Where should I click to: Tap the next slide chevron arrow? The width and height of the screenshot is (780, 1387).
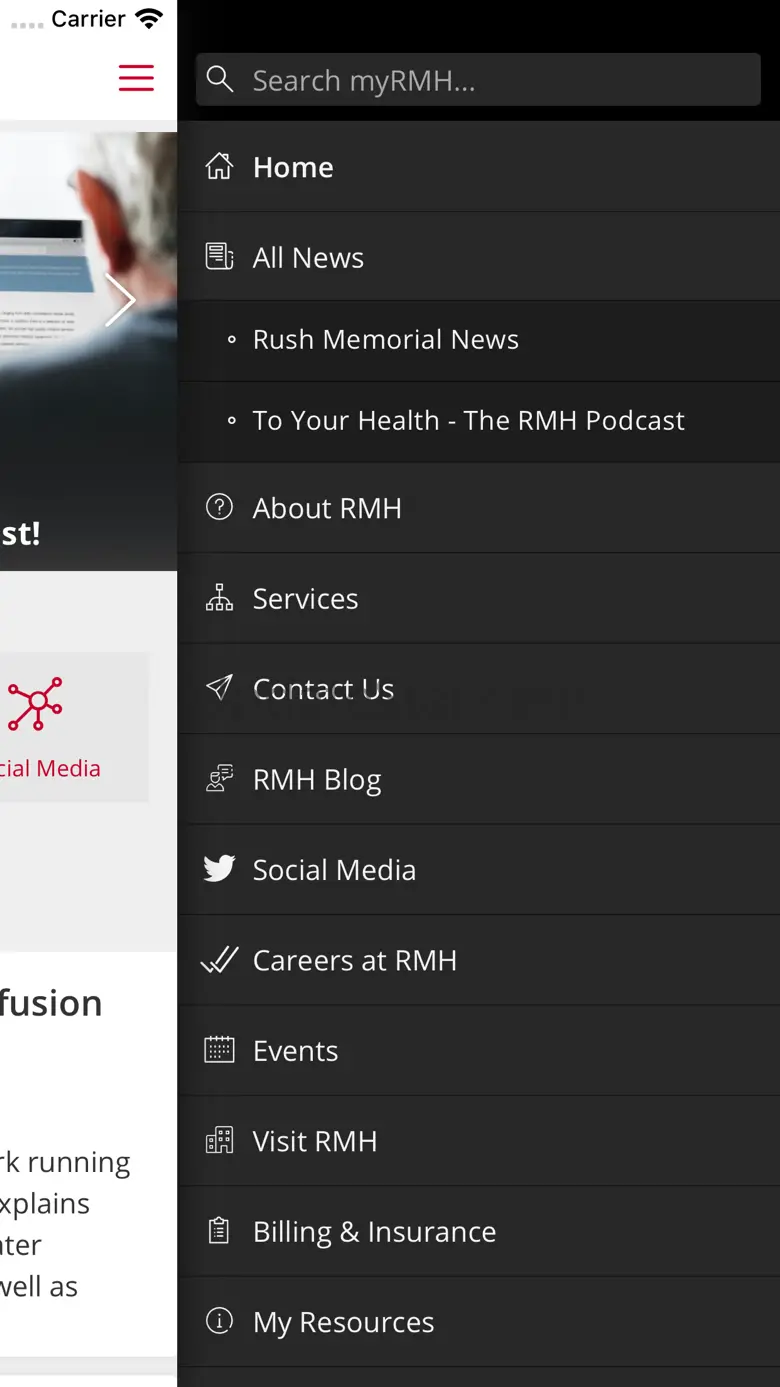120,299
